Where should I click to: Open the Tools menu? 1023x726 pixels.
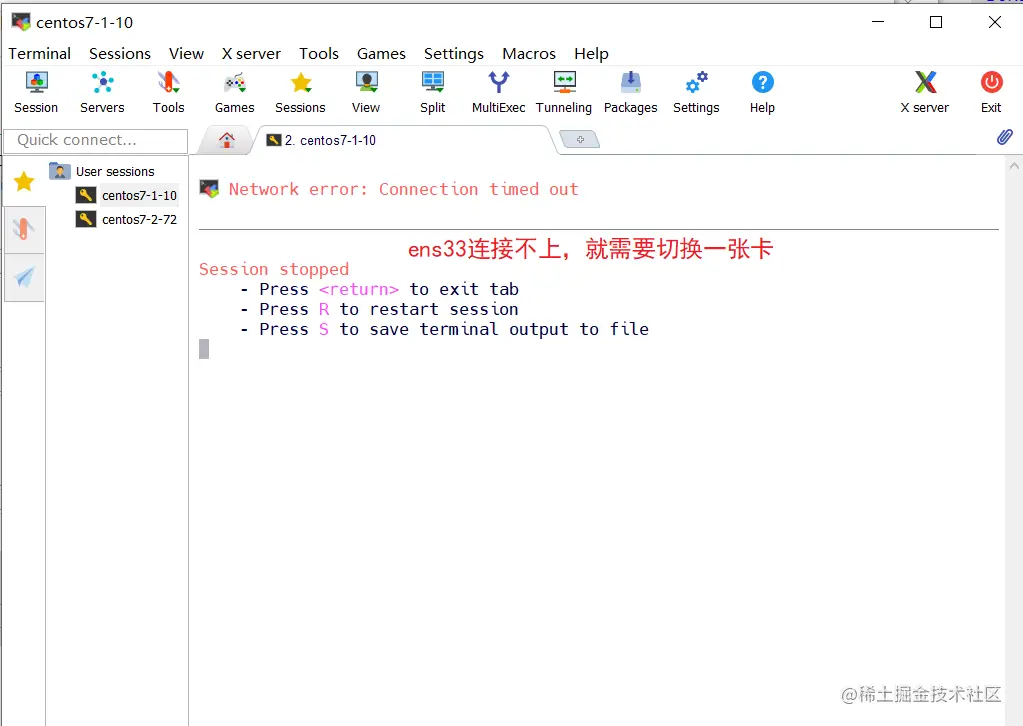[318, 53]
